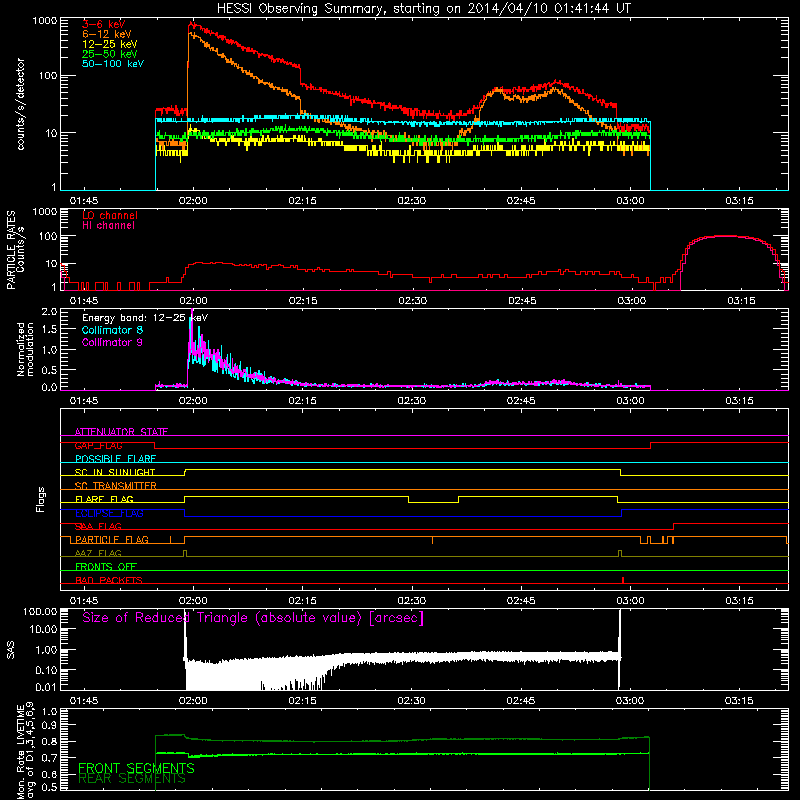The width and height of the screenshot is (800, 800).
Task: Click the 'PARTICLE RATES Counts/s' axis label
Action: pyautogui.click(x=15, y=250)
